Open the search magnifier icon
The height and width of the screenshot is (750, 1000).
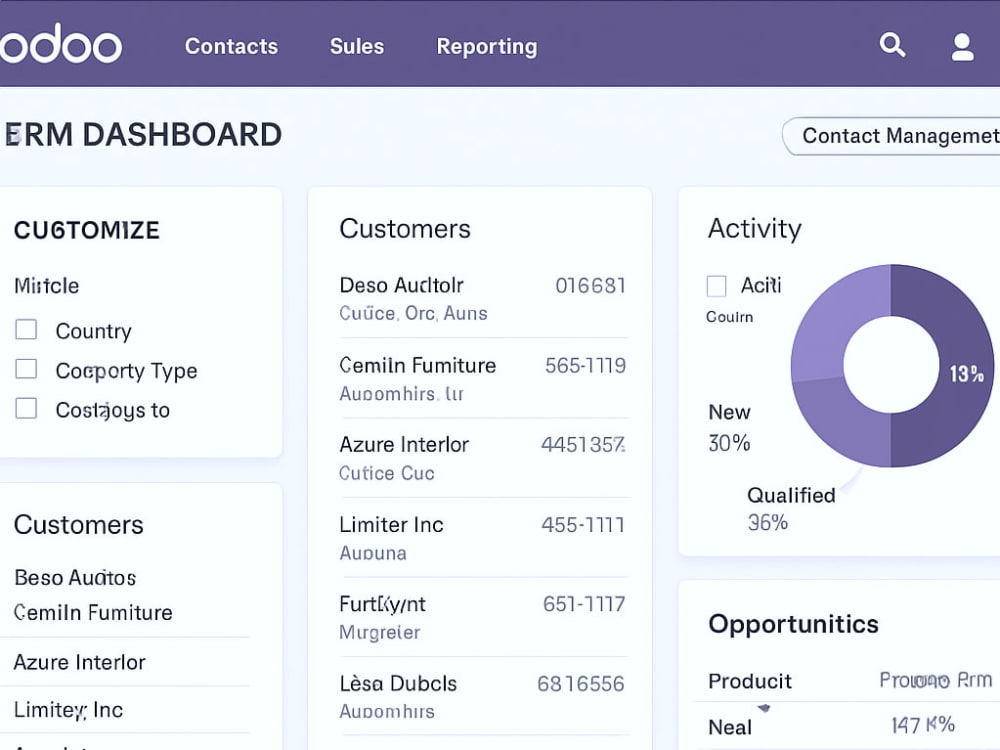point(892,45)
